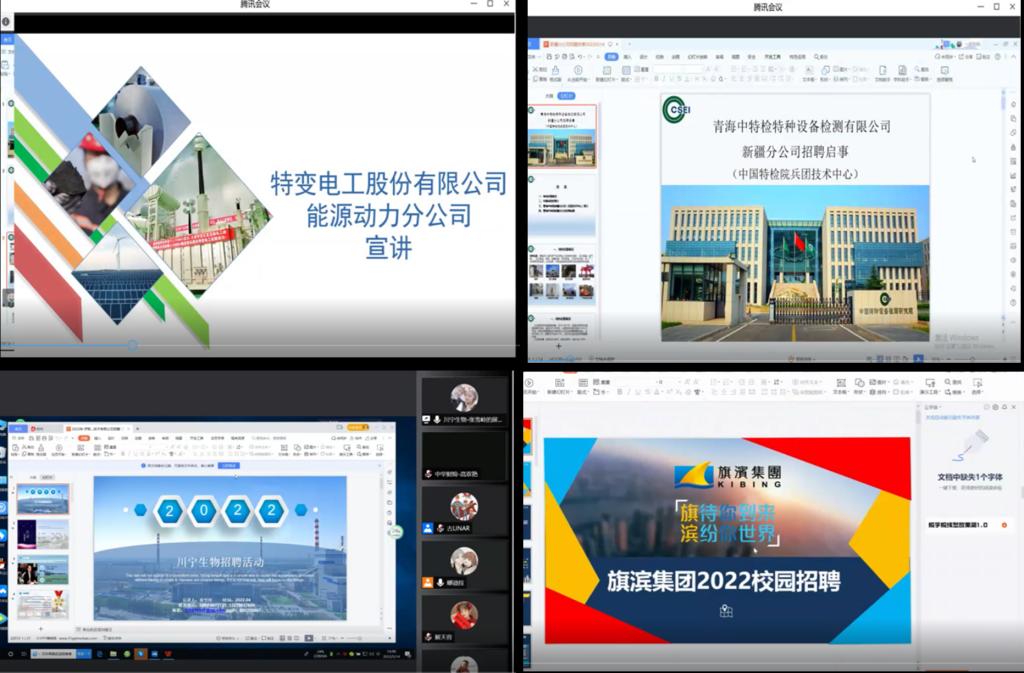The image size is (1024, 673).
Task: Open the notification center on the shared taskbar
Action: point(408,653)
